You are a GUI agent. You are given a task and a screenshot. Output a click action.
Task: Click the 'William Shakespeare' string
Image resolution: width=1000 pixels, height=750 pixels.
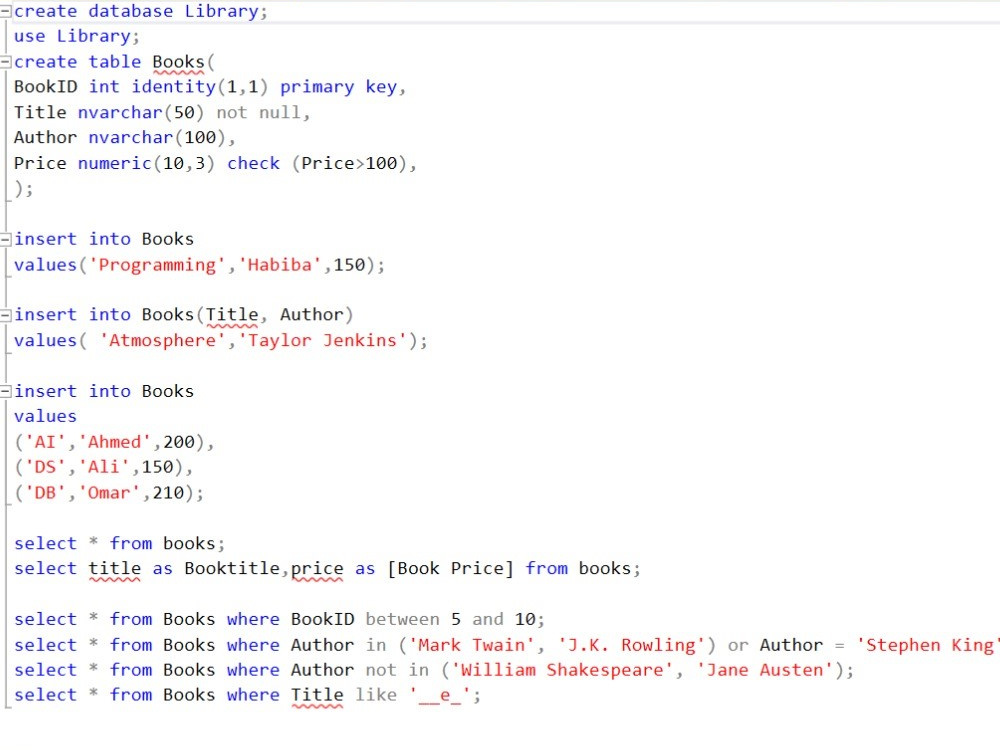(562, 670)
